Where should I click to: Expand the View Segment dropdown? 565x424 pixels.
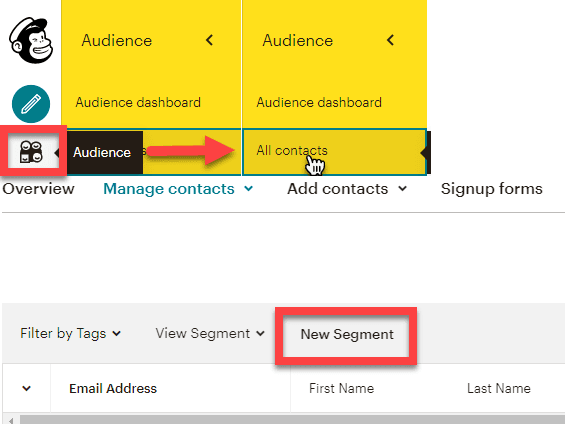[x=210, y=334]
